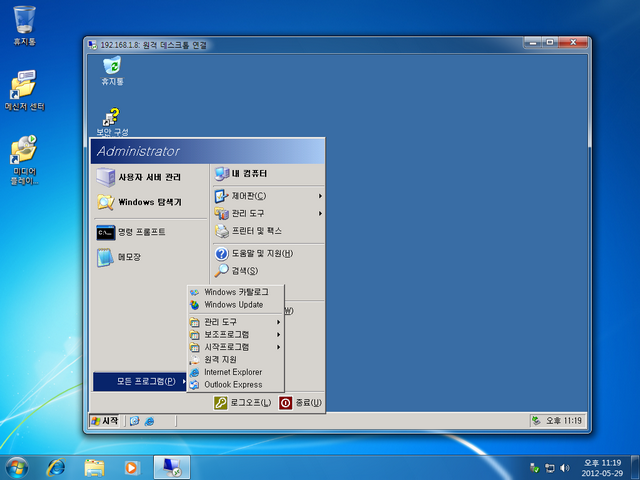Click the host clock showing 2012-05-29
The height and width of the screenshot is (480, 640).
click(x=602, y=468)
